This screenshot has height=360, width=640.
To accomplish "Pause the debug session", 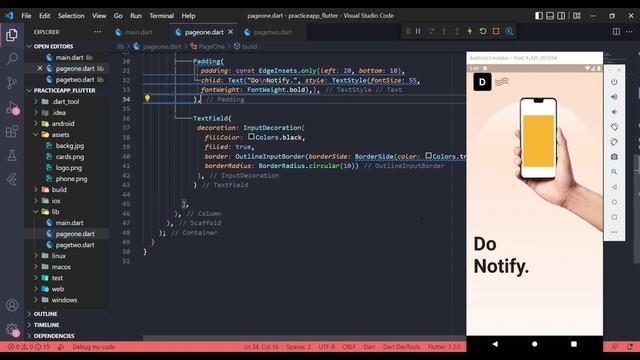I will (418, 31).
